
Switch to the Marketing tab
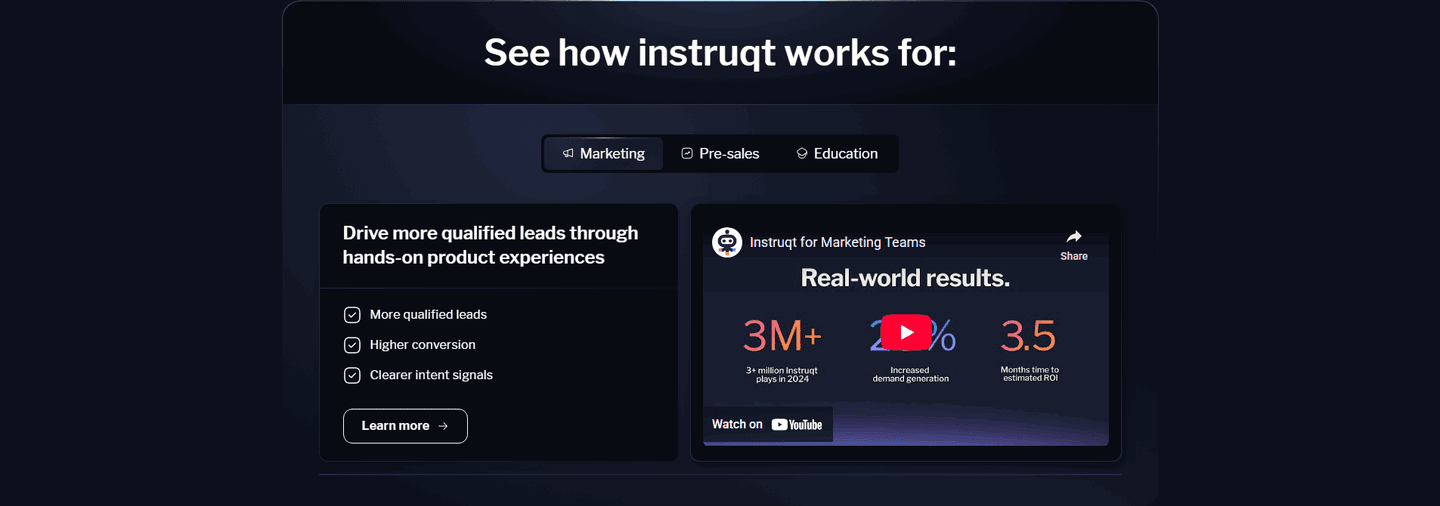tap(603, 154)
